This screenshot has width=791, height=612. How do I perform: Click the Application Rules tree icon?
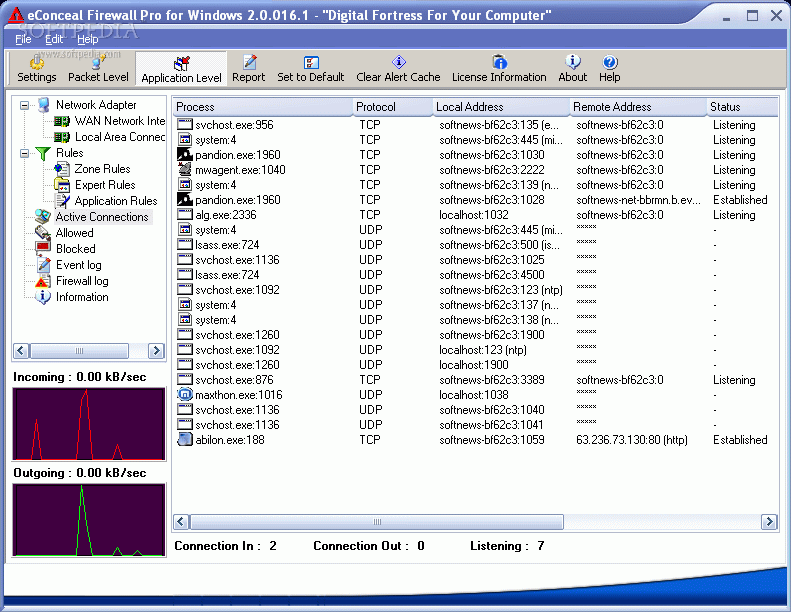click(x=62, y=201)
